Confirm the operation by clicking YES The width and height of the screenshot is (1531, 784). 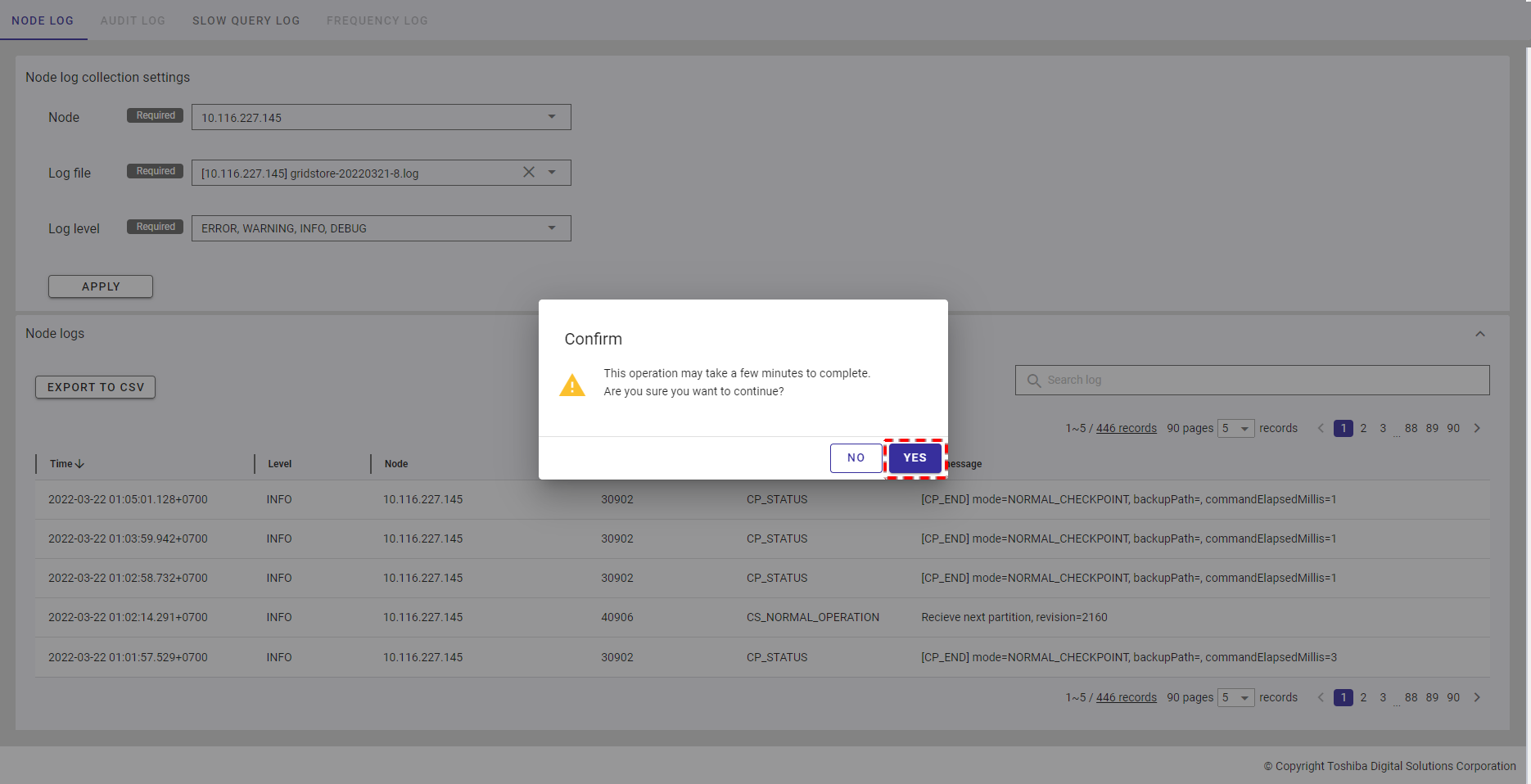click(x=915, y=458)
